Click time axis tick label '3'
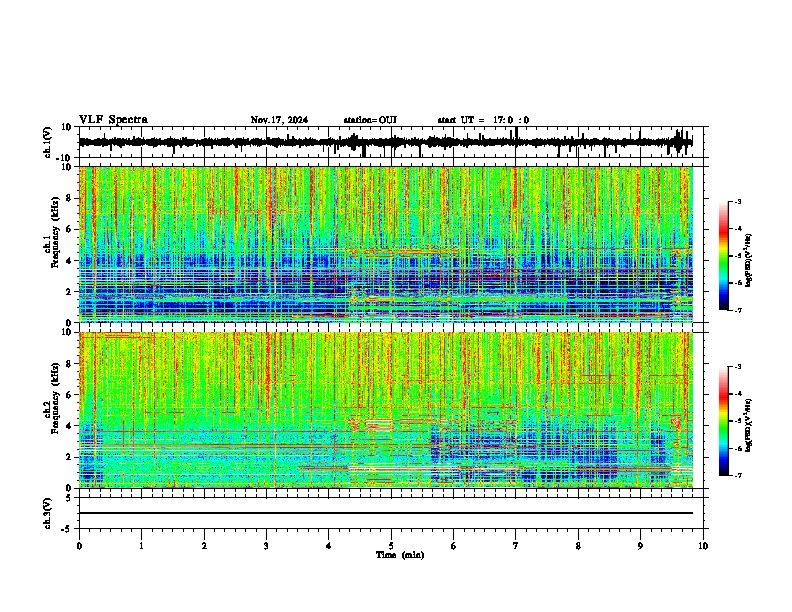The height and width of the screenshot is (612, 792). (266, 546)
